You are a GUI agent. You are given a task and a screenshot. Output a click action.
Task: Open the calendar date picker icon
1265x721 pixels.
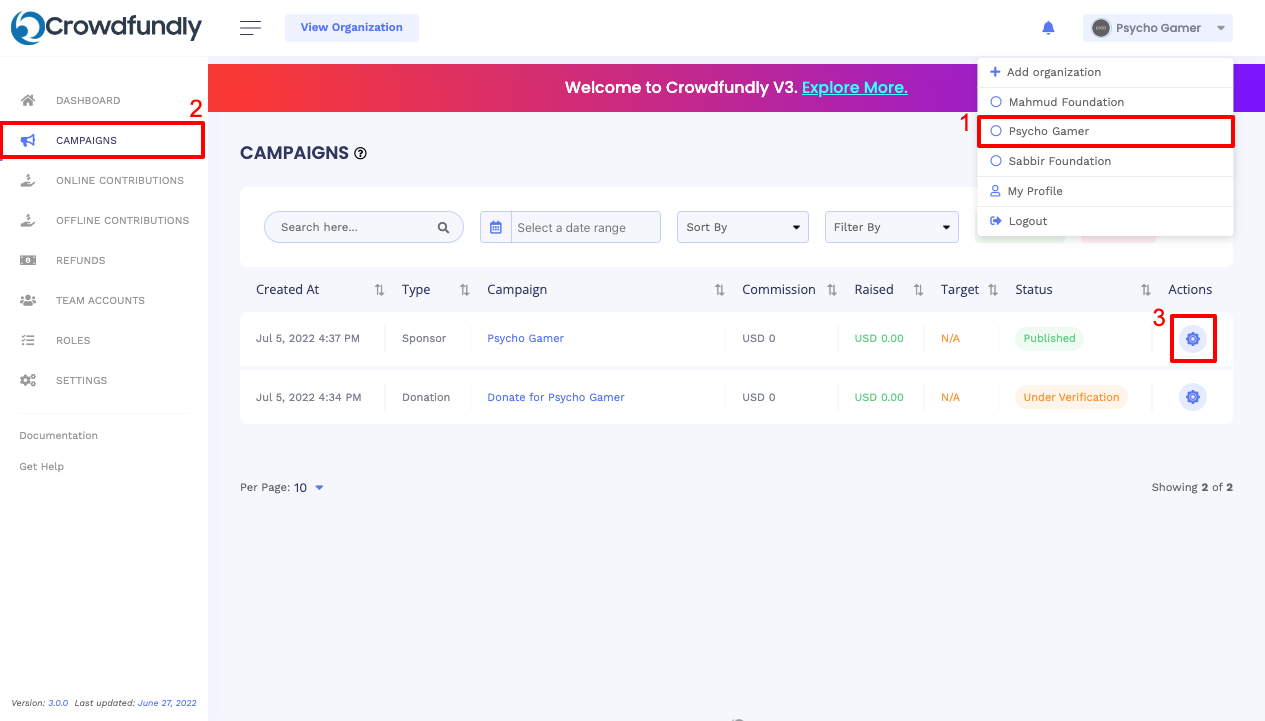[x=496, y=227]
